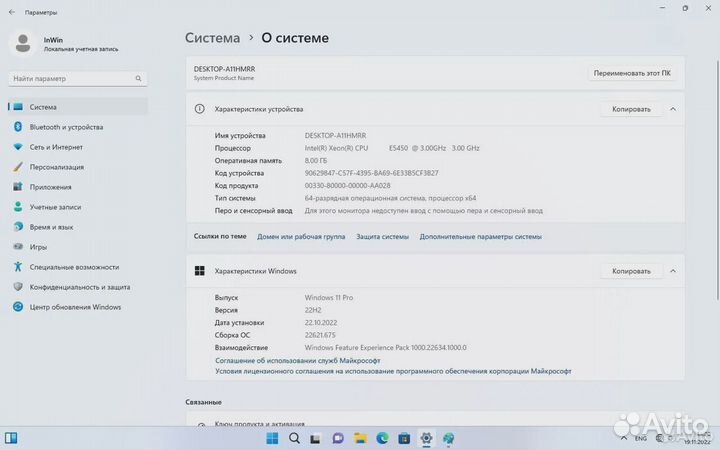Open Дополнительные параметры системы link
This screenshot has width=720, height=450.
click(480, 237)
